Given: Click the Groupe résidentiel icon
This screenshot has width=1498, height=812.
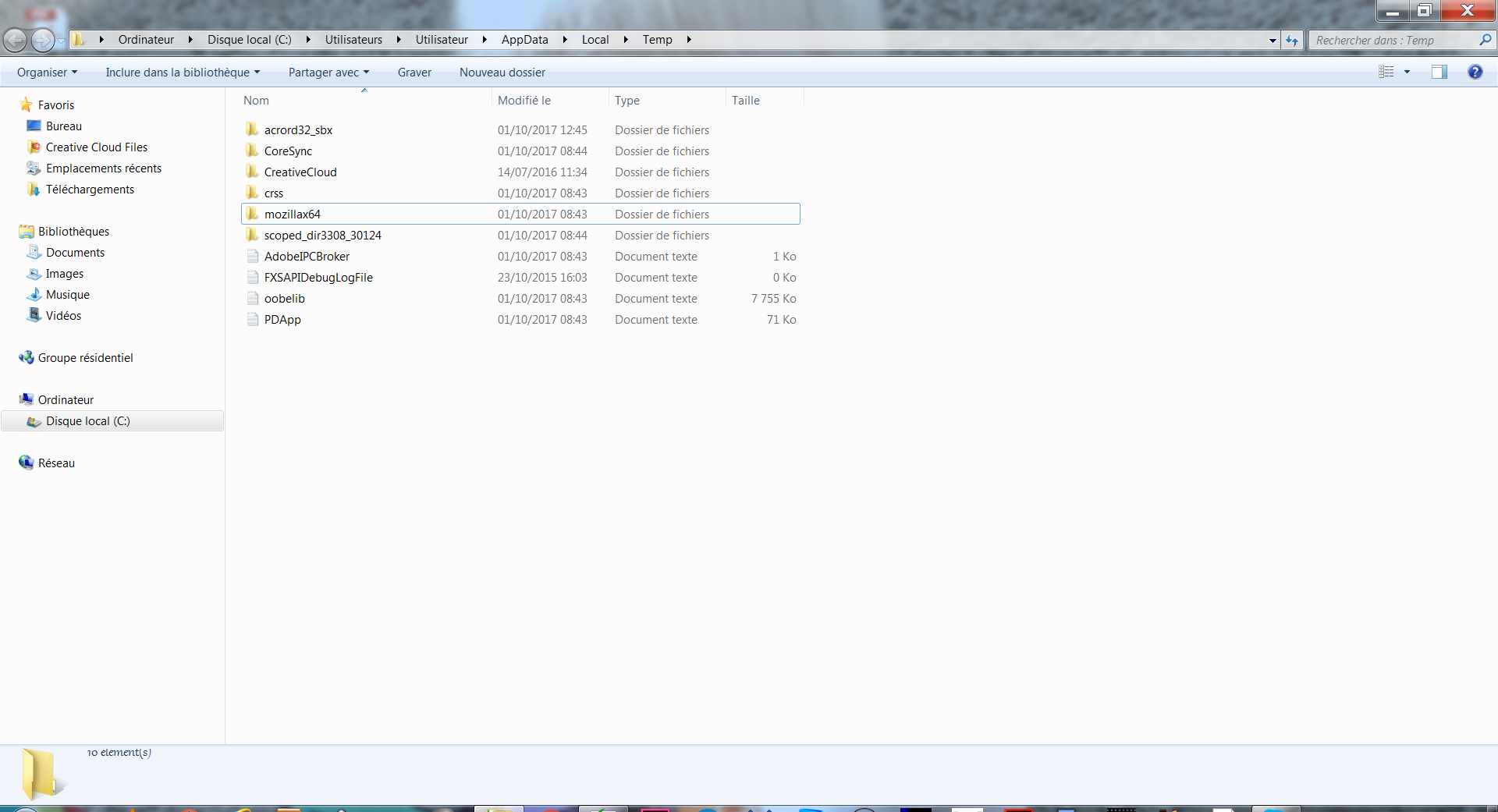Looking at the screenshot, I should tap(27, 357).
